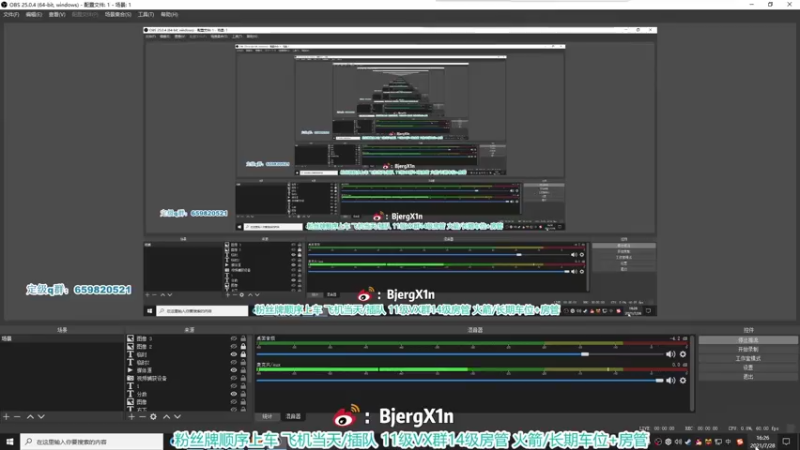Open the 编辑(E) menu
The image size is (800, 450).
(34, 14)
